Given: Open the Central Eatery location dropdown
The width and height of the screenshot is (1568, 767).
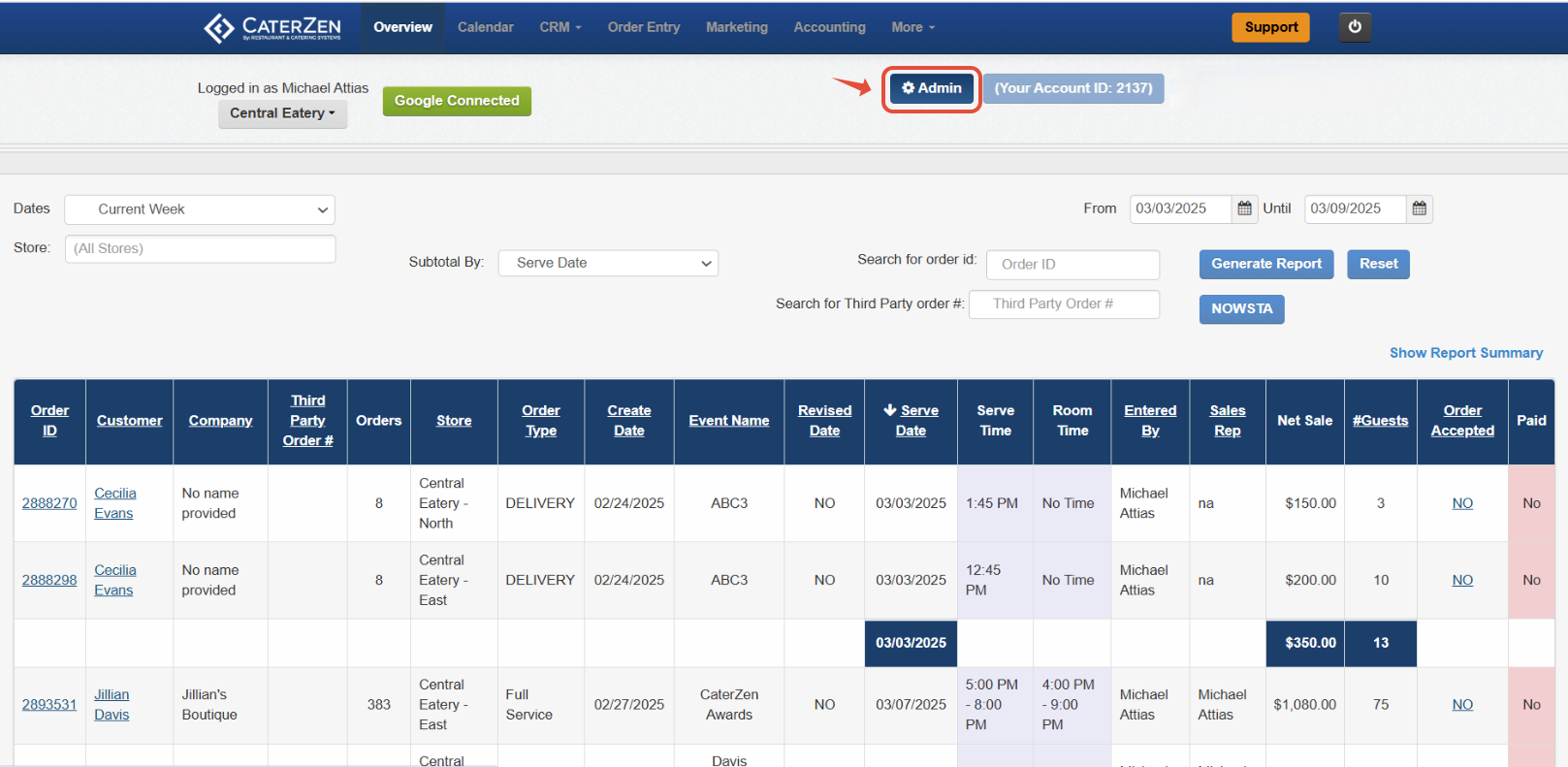Looking at the screenshot, I should point(282,113).
